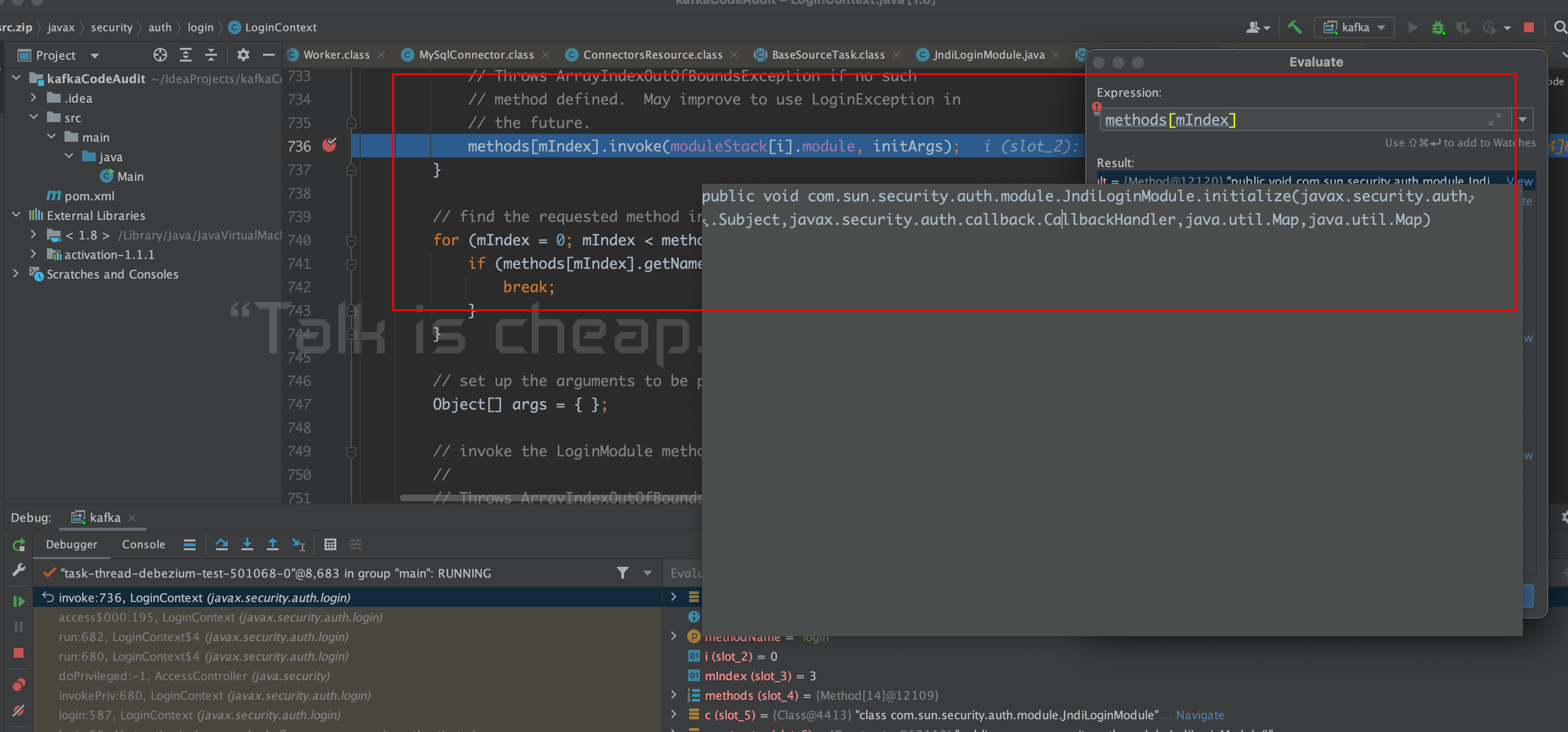This screenshot has width=1568, height=732.
Task: Open Evaluate Expression calculator icon
Action: click(330, 544)
